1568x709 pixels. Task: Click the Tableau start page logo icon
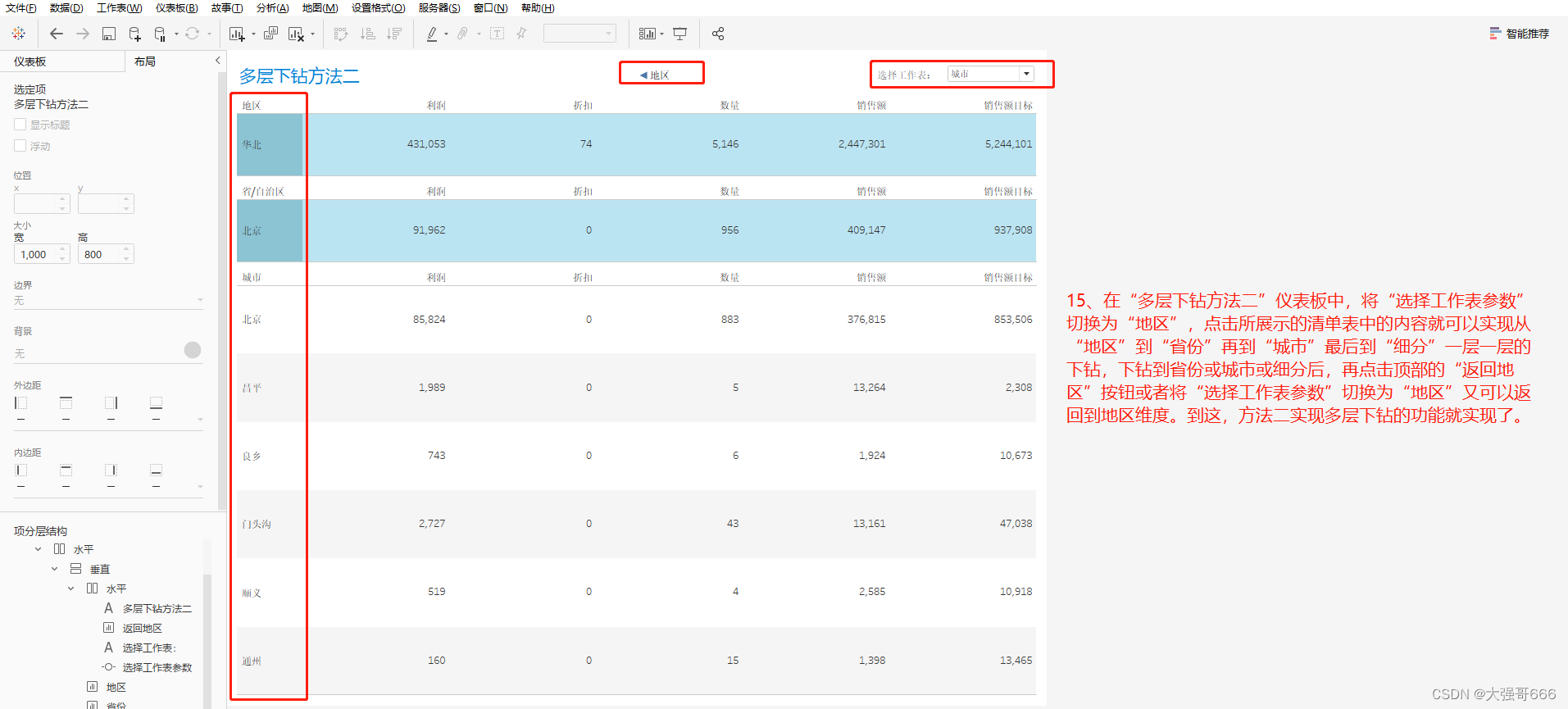tap(18, 34)
